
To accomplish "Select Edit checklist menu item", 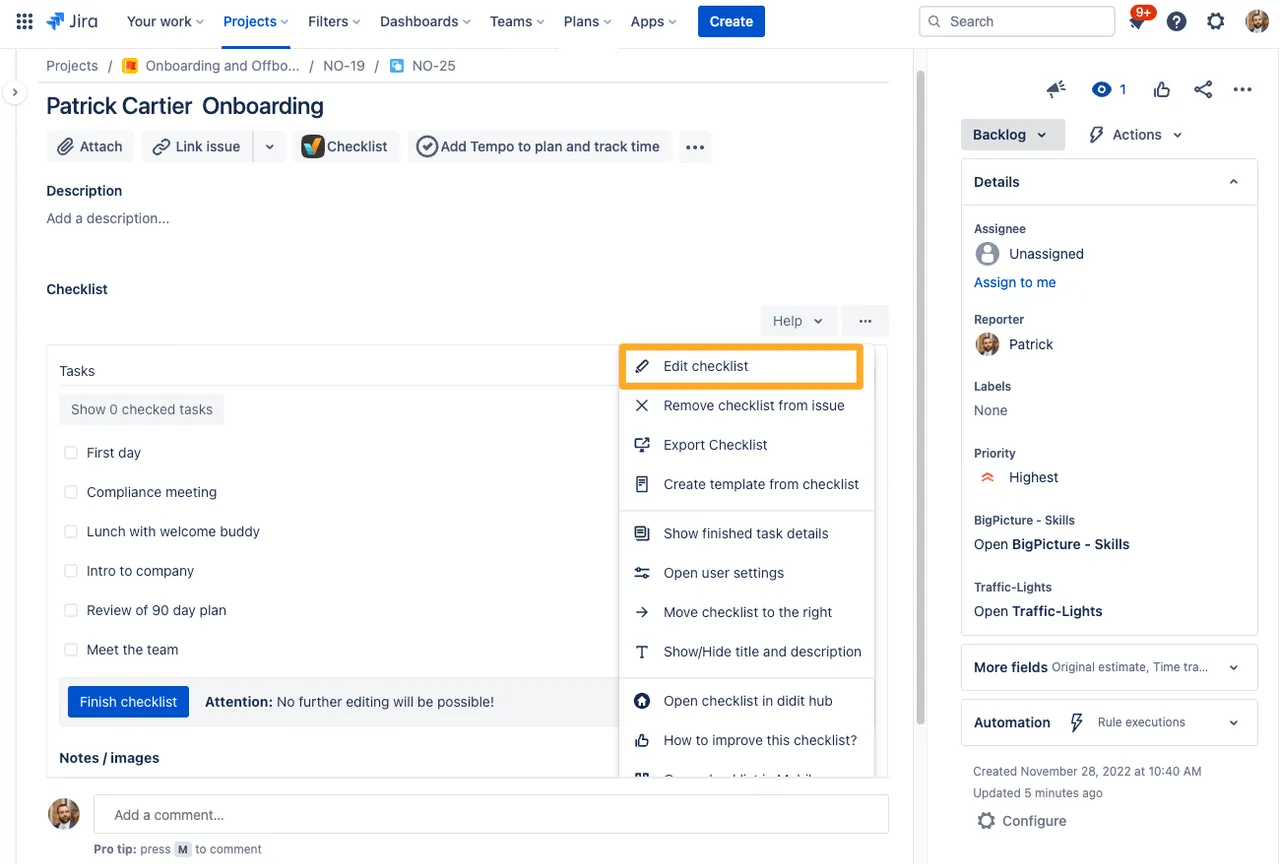I will click(741, 366).
